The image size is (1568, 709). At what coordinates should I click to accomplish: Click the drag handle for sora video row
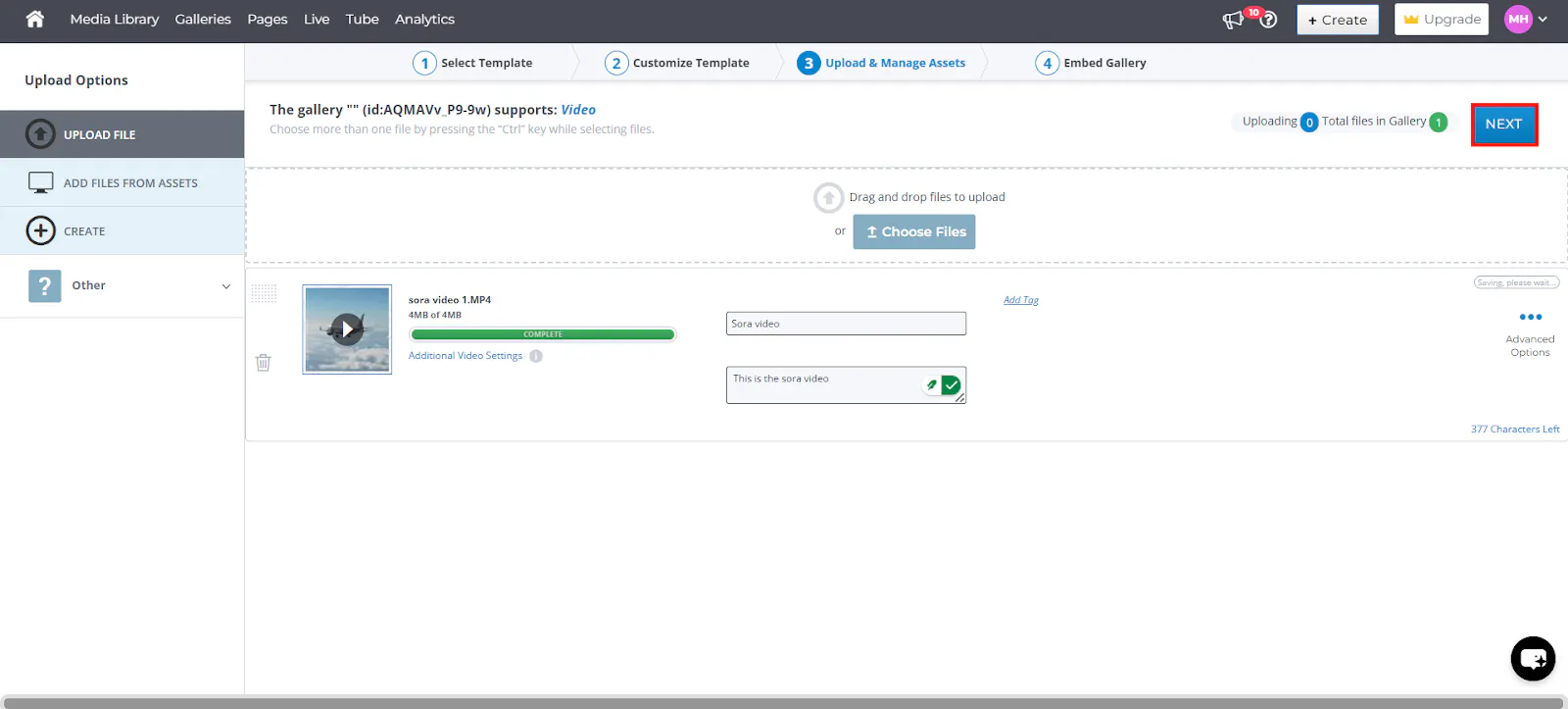click(265, 293)
